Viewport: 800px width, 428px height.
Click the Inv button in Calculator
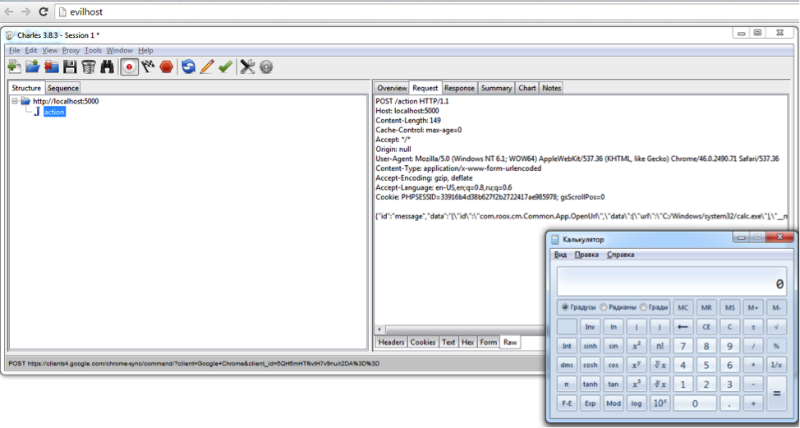point(590,326)
